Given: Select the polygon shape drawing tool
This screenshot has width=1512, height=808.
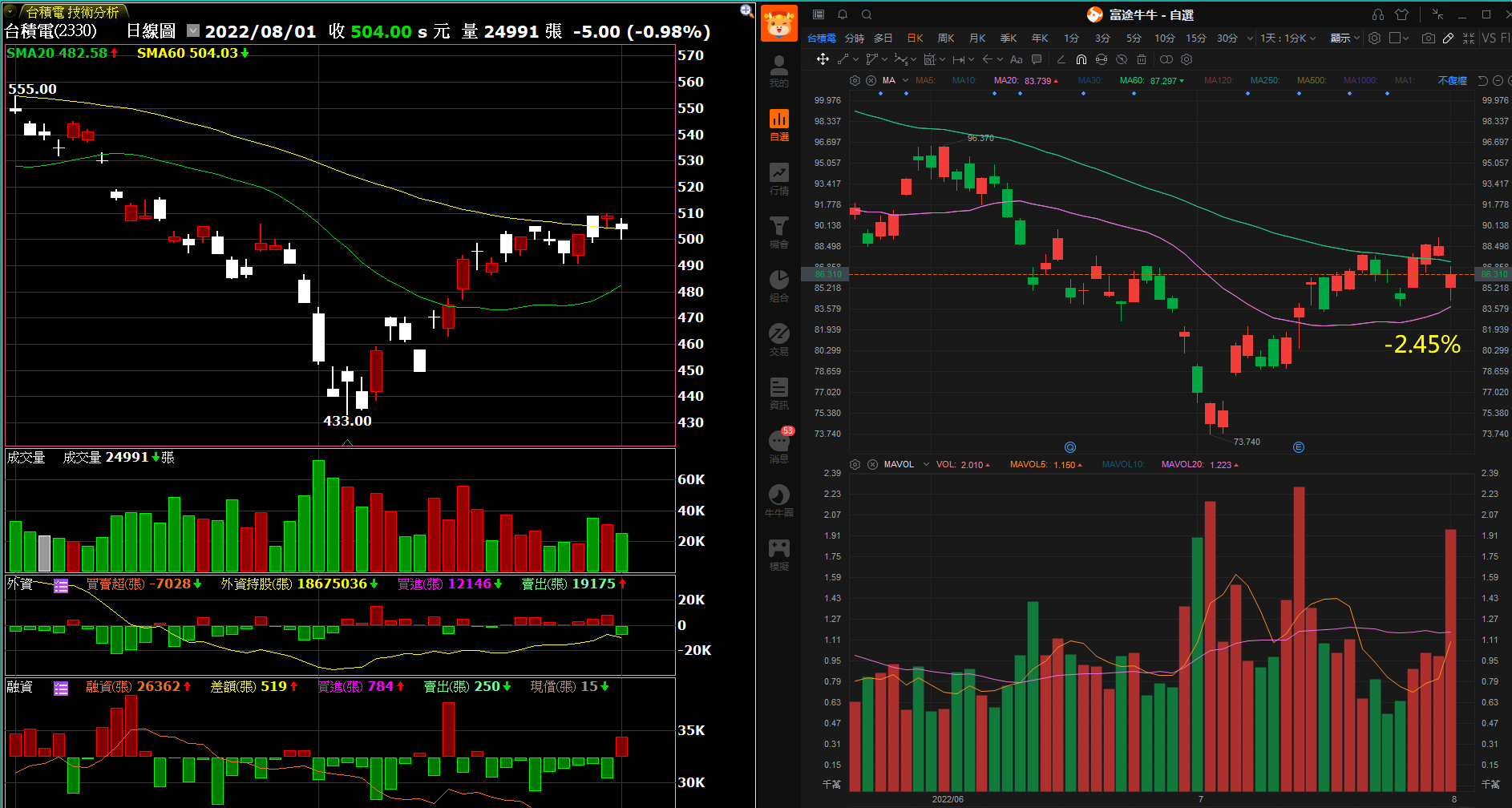Looking at the screenshot, I should click(871, 59).
